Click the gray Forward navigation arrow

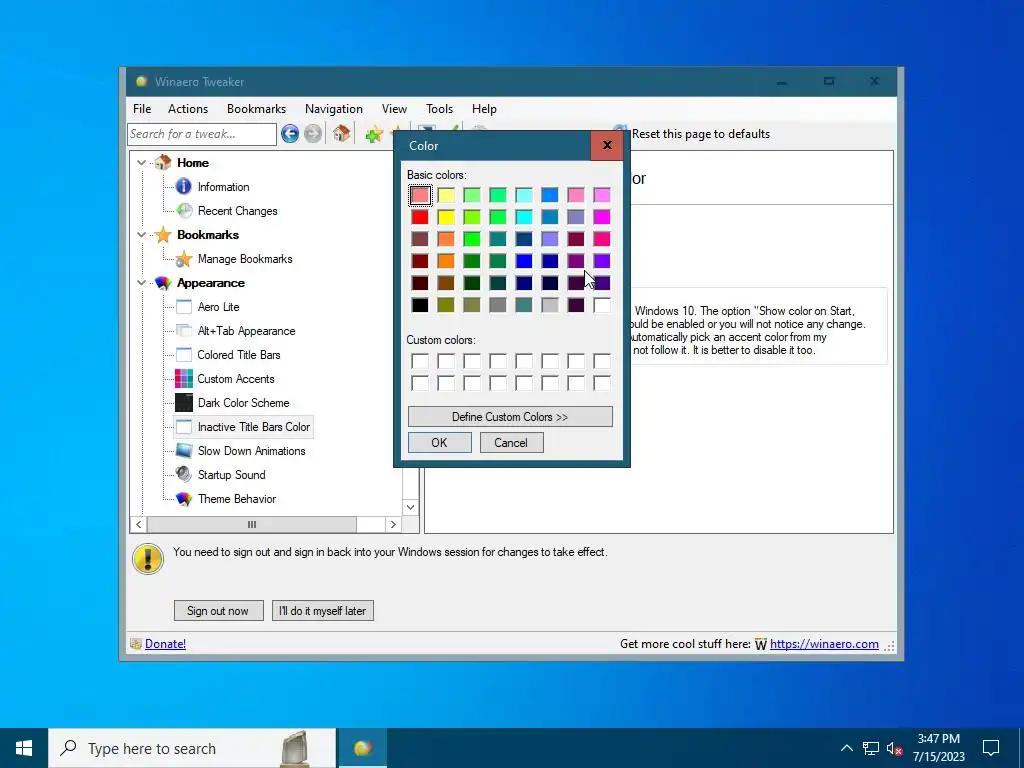click(x=313, y=134)
